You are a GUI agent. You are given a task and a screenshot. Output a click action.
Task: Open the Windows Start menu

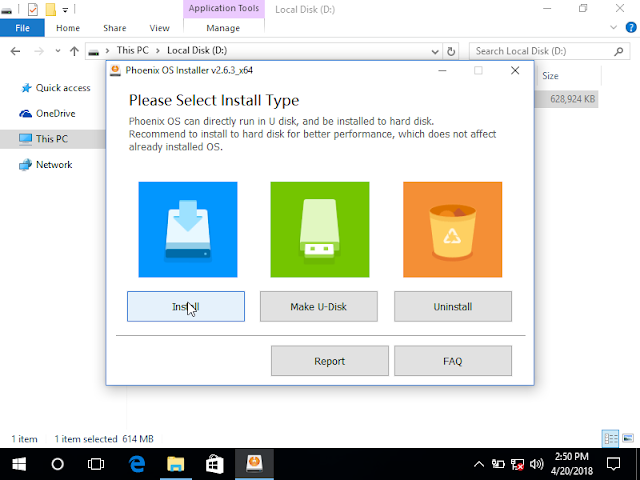(x=19, y=464)
